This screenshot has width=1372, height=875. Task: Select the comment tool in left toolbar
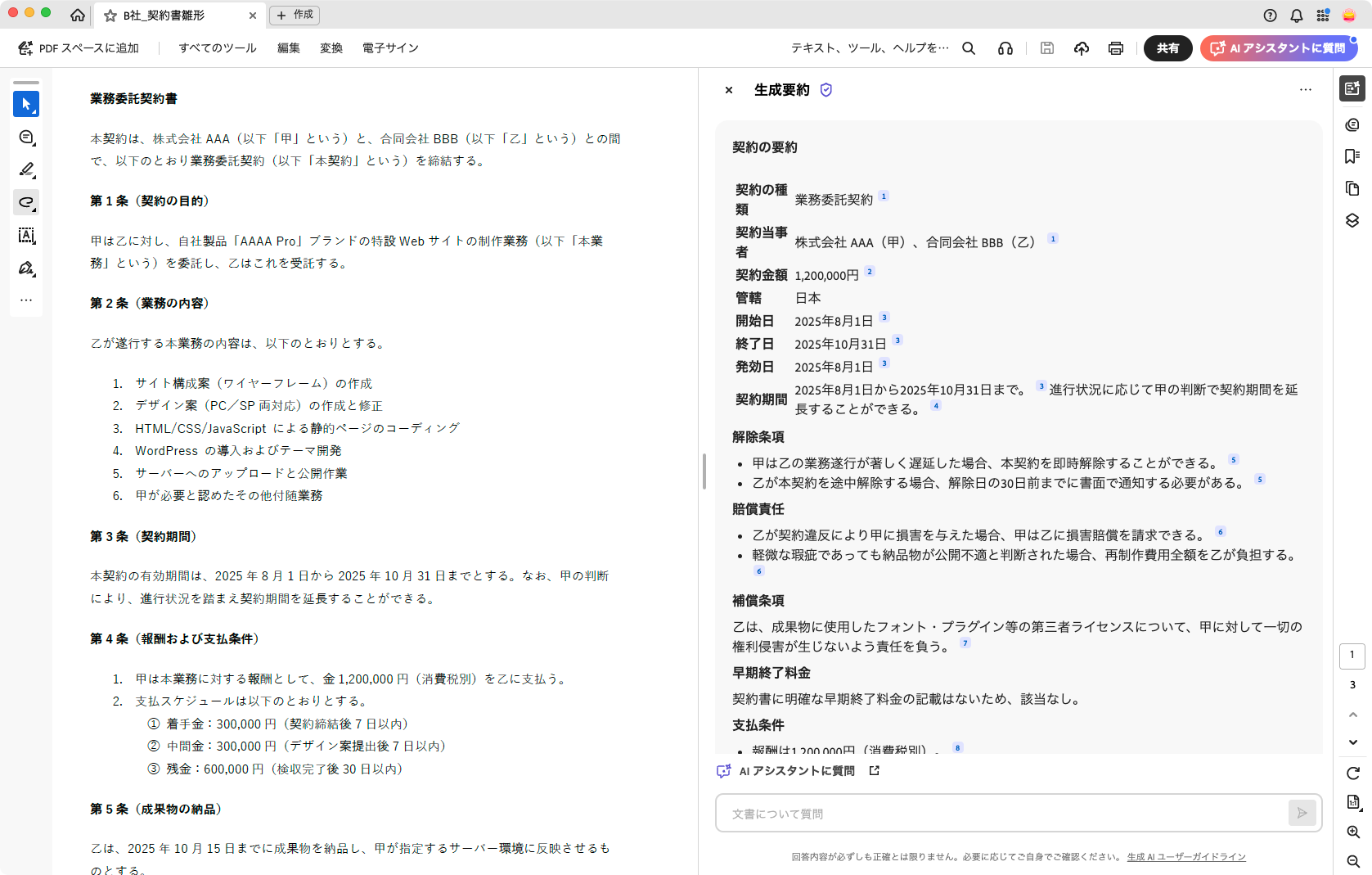[26, 138]
